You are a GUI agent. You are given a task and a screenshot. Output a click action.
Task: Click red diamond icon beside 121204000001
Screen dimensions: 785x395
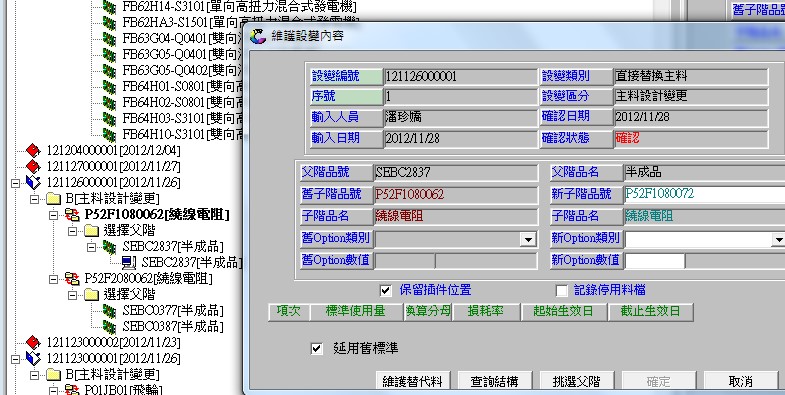point(33,150)
